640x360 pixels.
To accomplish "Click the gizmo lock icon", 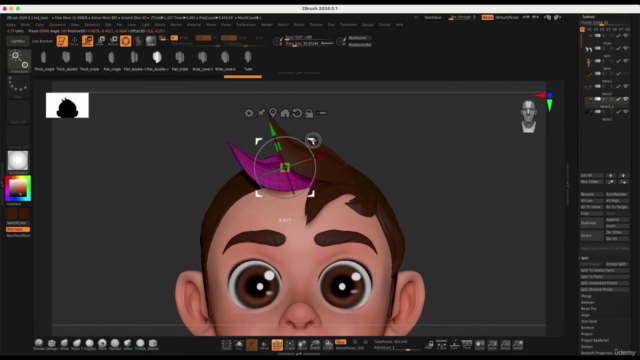I will click(x=309, y=113).
